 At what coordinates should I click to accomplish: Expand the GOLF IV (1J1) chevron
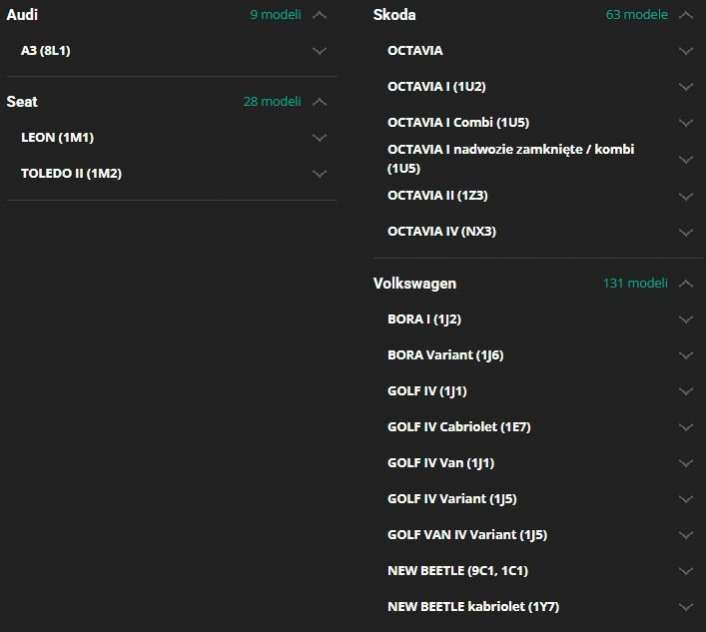point(685,391)
